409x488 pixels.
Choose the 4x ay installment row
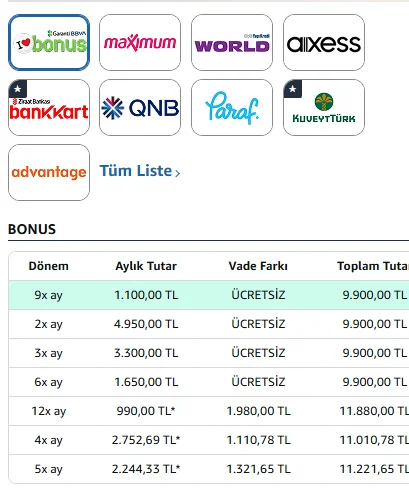pyautogui.click(x=209, y=440)
